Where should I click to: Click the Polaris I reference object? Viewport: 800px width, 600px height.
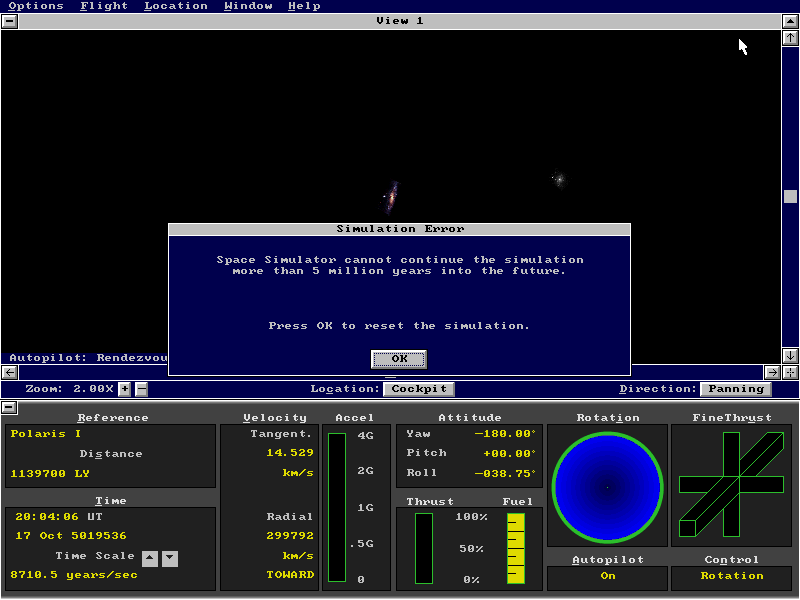(x=45, y=434)
